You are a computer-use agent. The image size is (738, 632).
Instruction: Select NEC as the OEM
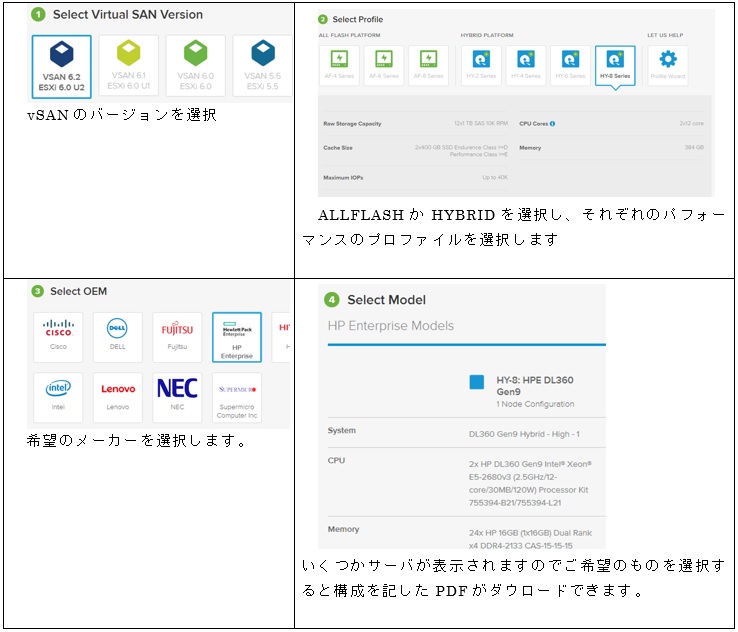coord(177,397)
